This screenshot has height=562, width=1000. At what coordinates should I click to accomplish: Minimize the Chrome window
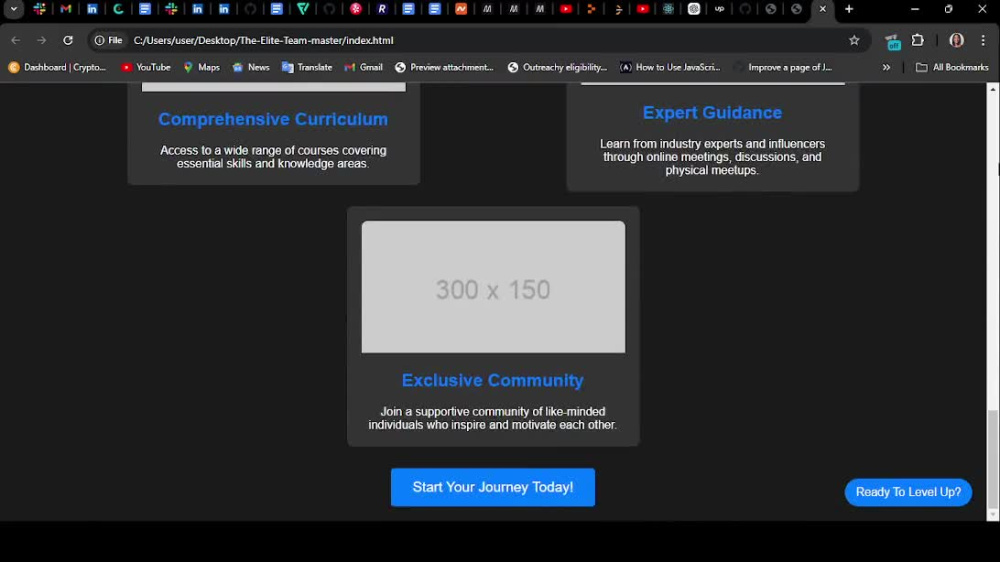pyautogui.click(x=915, y=9)
